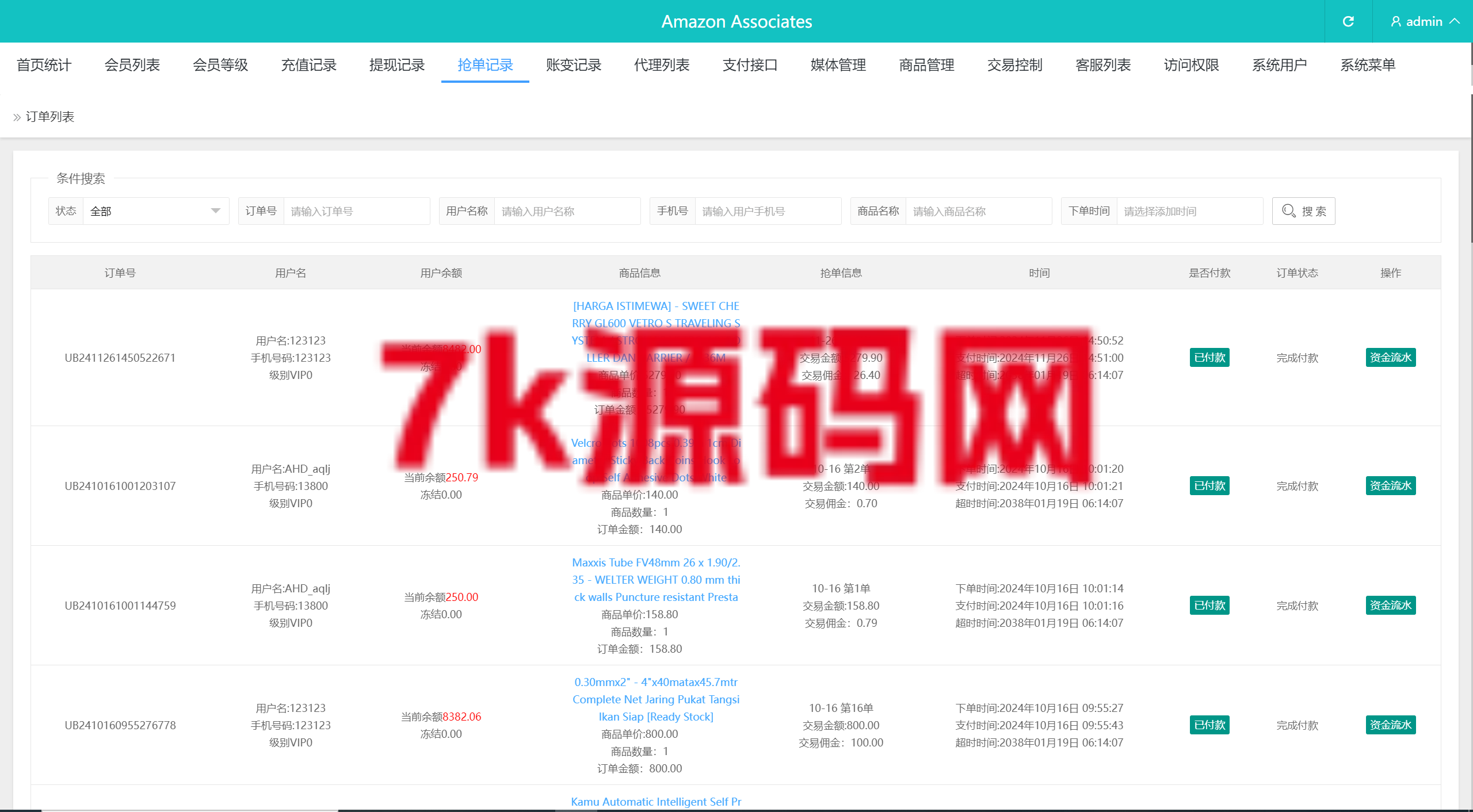The width and height of the screenshot is (1473, 812).
Task: Click 已付款 badge for order UB2410161001203107
Action: [x=1209, y=486]
